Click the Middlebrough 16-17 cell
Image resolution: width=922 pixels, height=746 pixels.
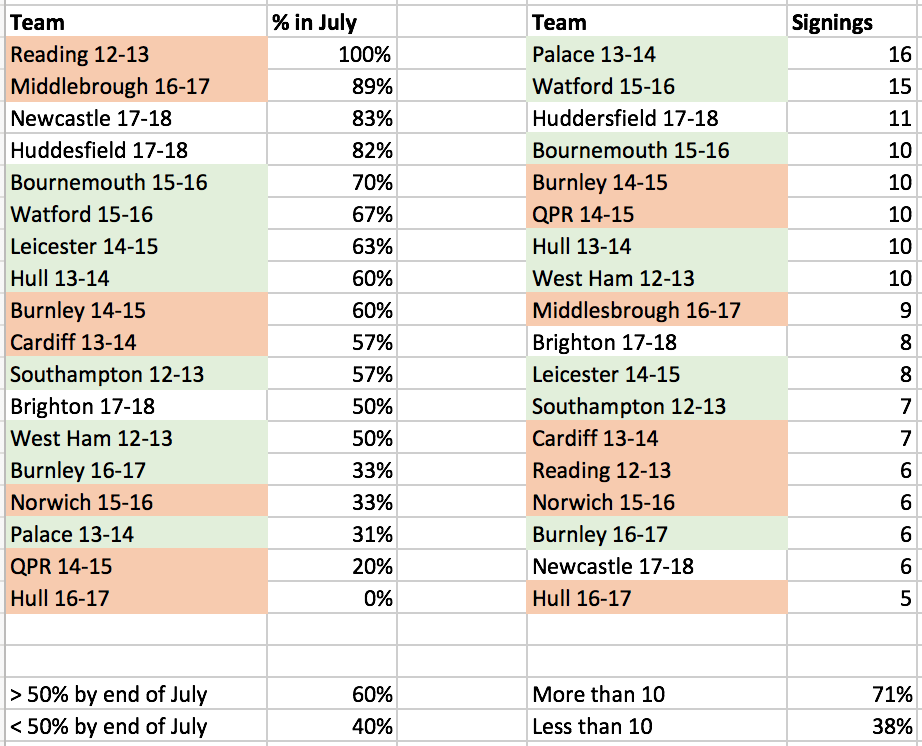click(x=136, y=86)
